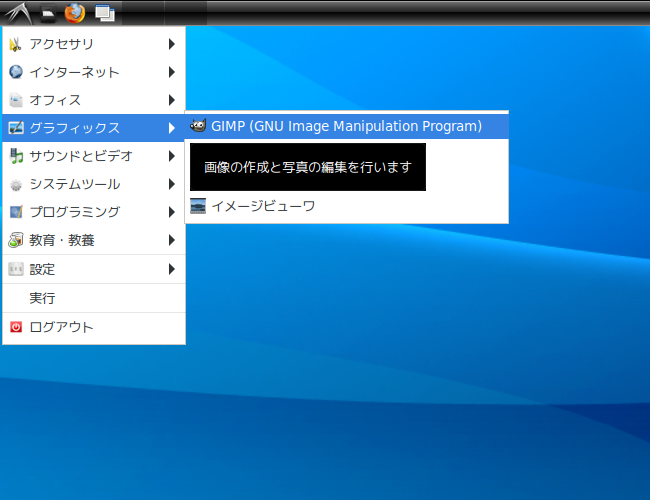Expand the 教育・教養 submenu arrow
This screenshot has height=500, width=650.
(x=172, y=240)
